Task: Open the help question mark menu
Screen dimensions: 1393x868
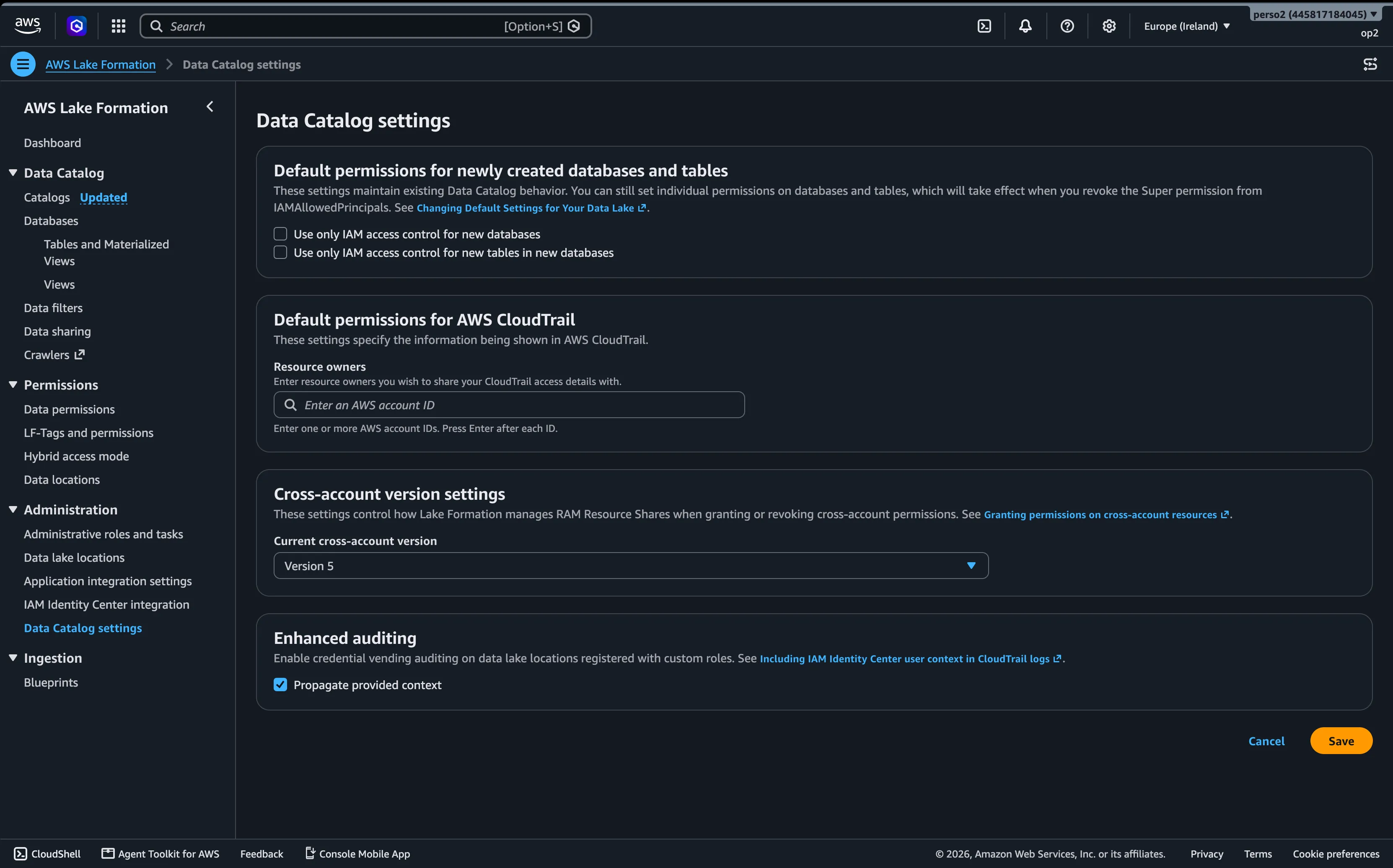Action: (x=1067, y=26)
